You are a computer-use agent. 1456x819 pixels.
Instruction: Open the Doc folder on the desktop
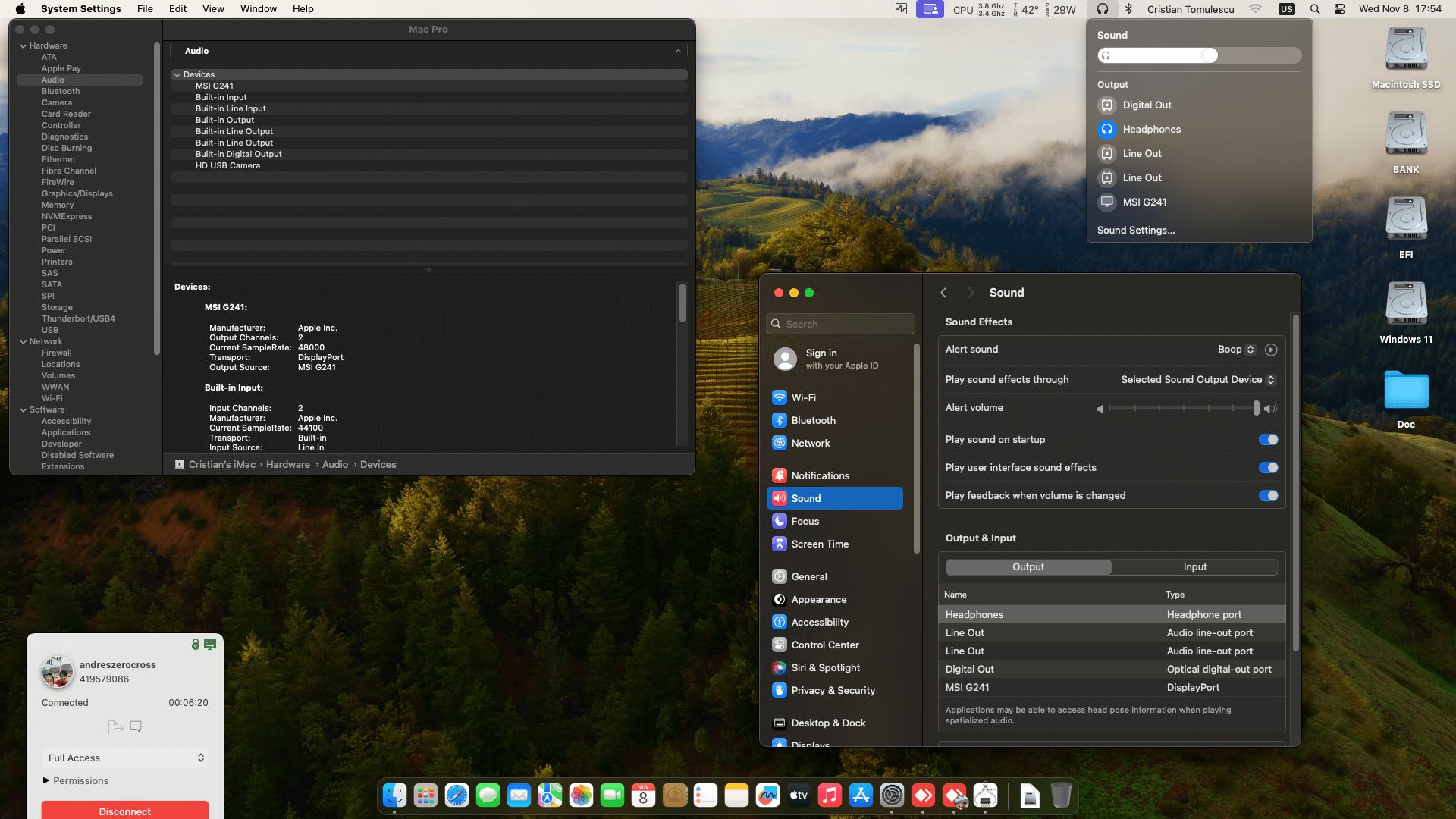tap(1406, 399)
